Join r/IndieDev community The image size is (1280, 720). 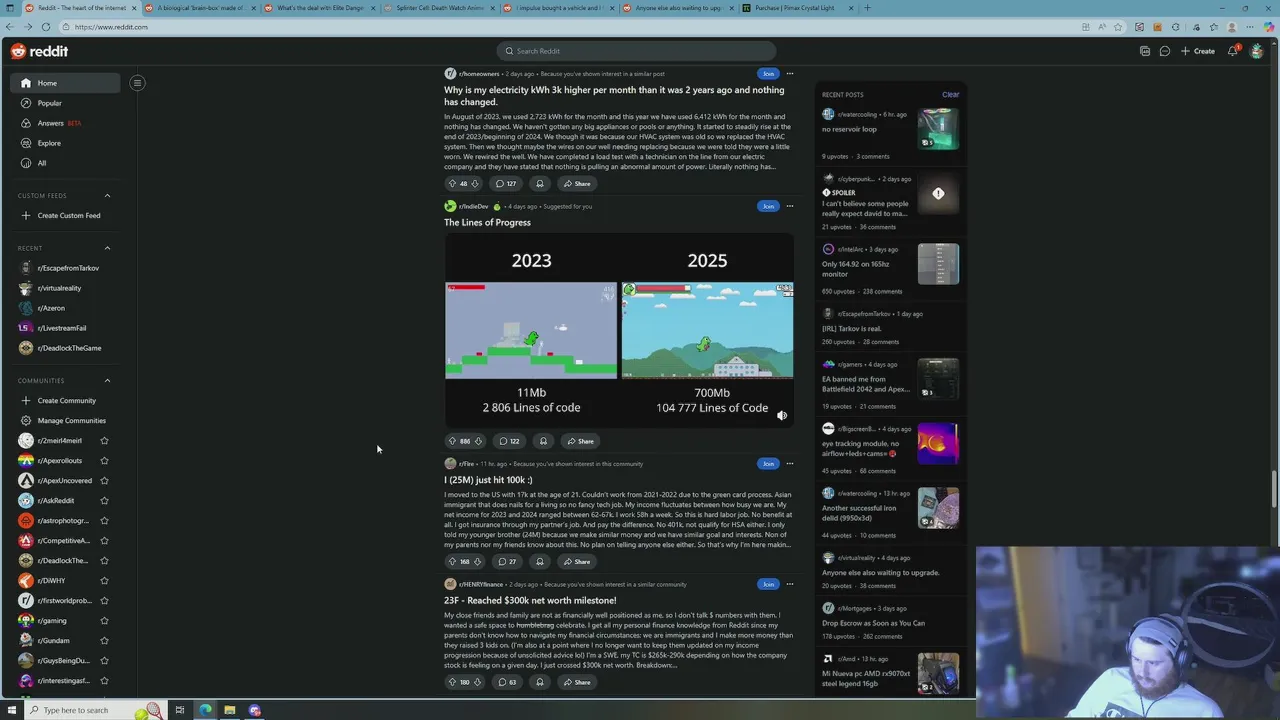point(768,206)
